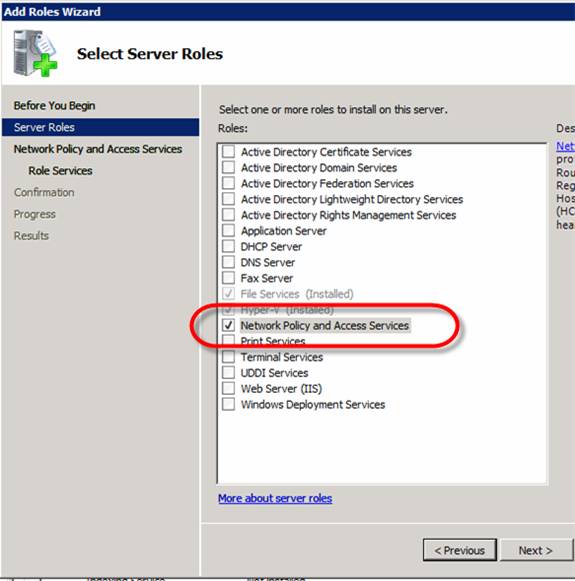This screenshot has width=575, height=581.
Task: Tick the Fax Server checkbox
Action: (x=228, y=278)
